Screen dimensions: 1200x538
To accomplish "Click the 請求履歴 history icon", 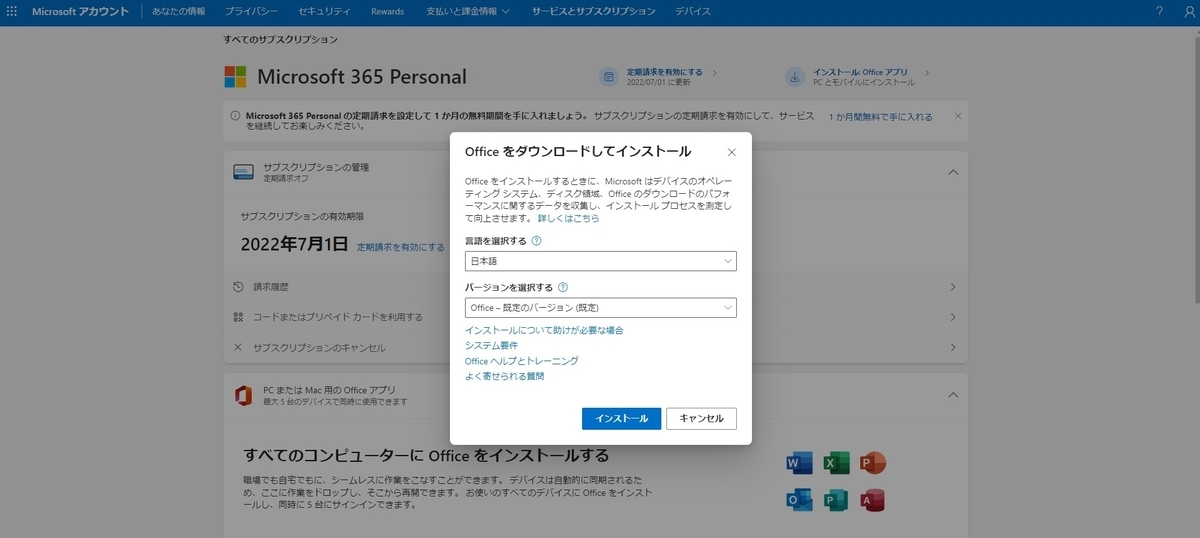I will pos(238,287).
